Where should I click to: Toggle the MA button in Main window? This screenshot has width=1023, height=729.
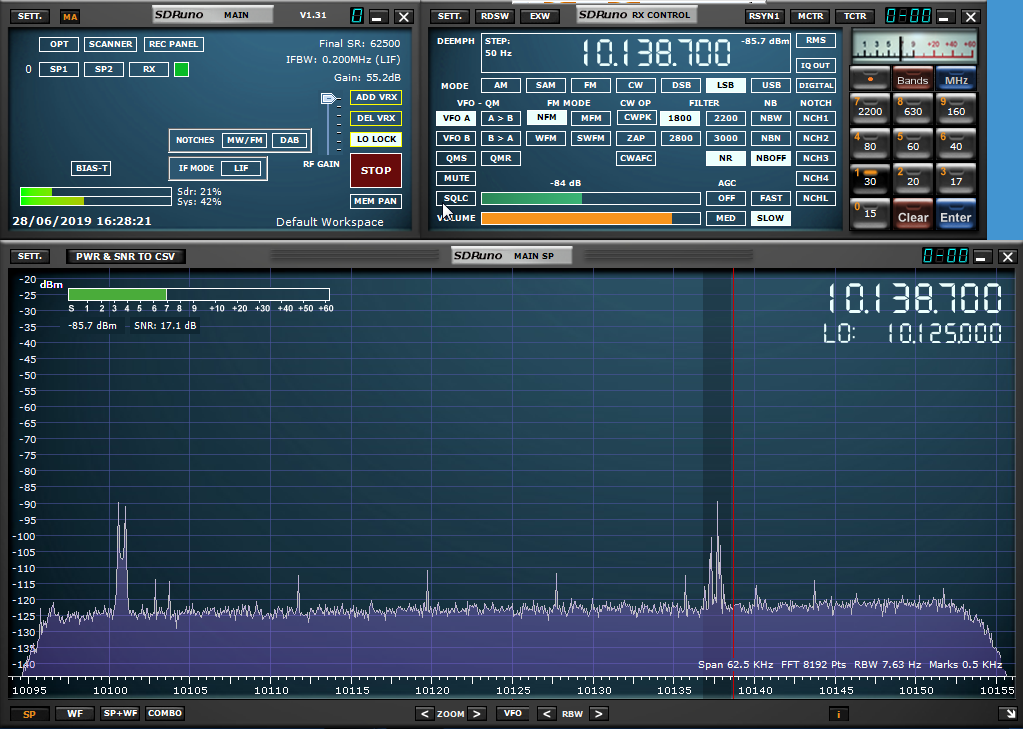pos(70,17)
